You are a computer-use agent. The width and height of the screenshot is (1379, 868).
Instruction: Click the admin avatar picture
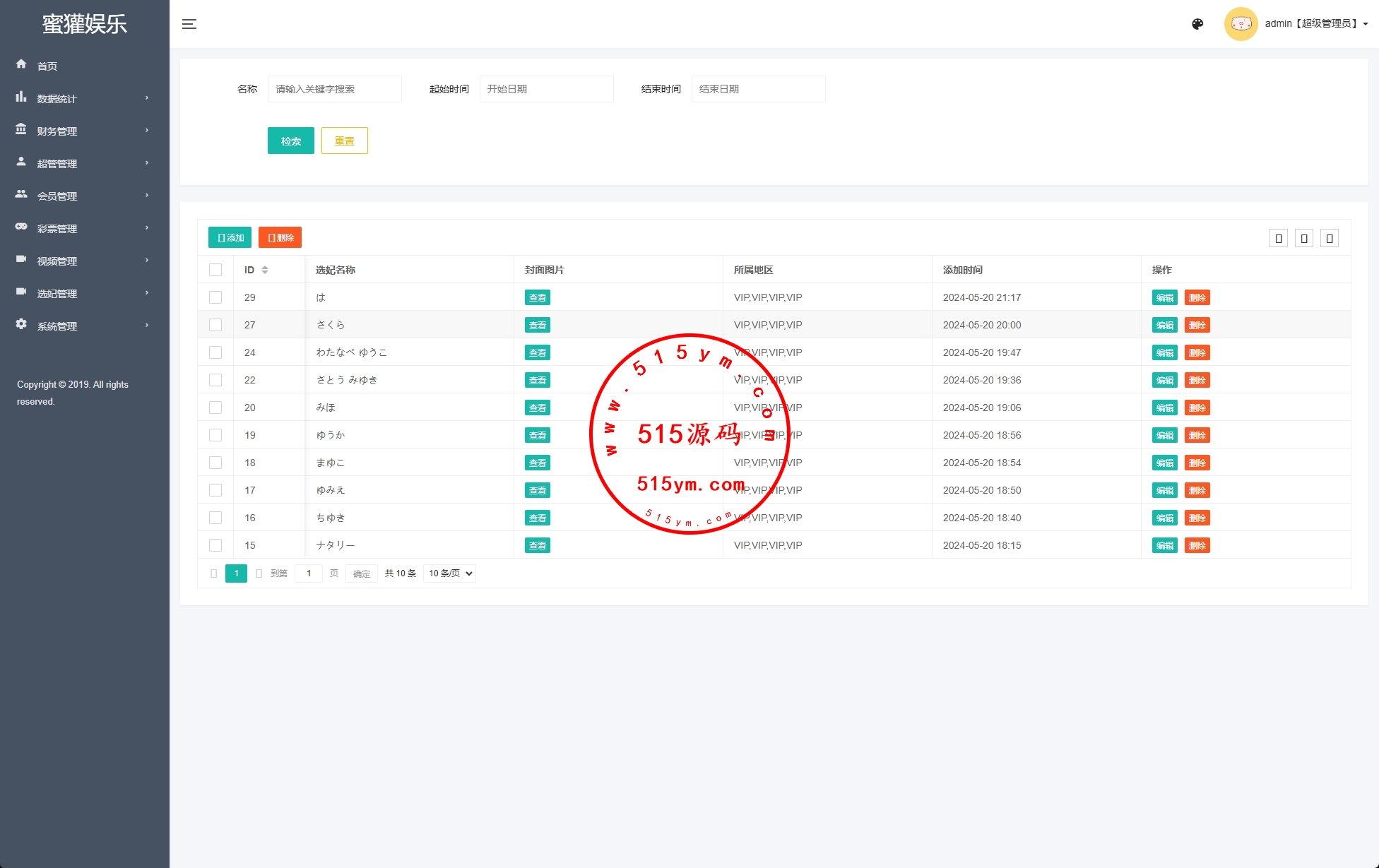[1241, 24]
